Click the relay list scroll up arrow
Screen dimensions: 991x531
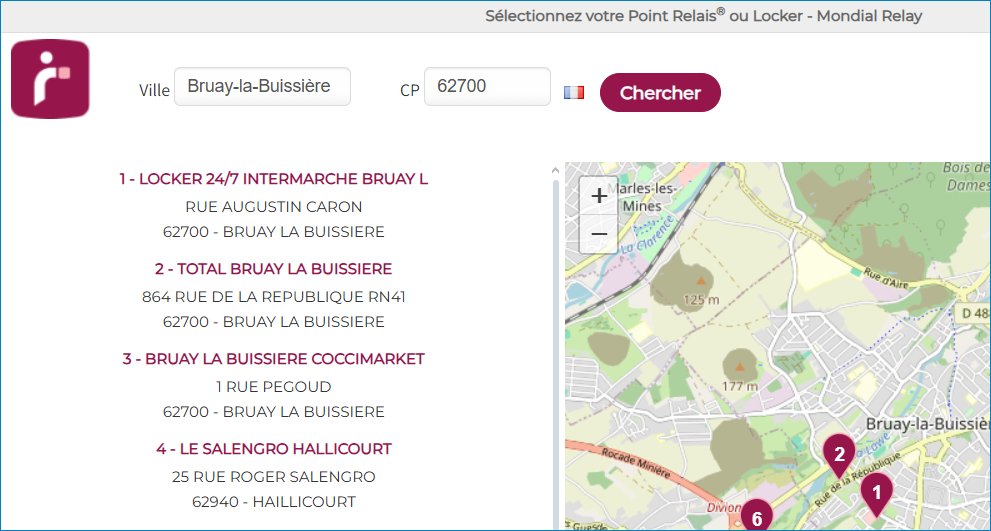pos(556,171)
